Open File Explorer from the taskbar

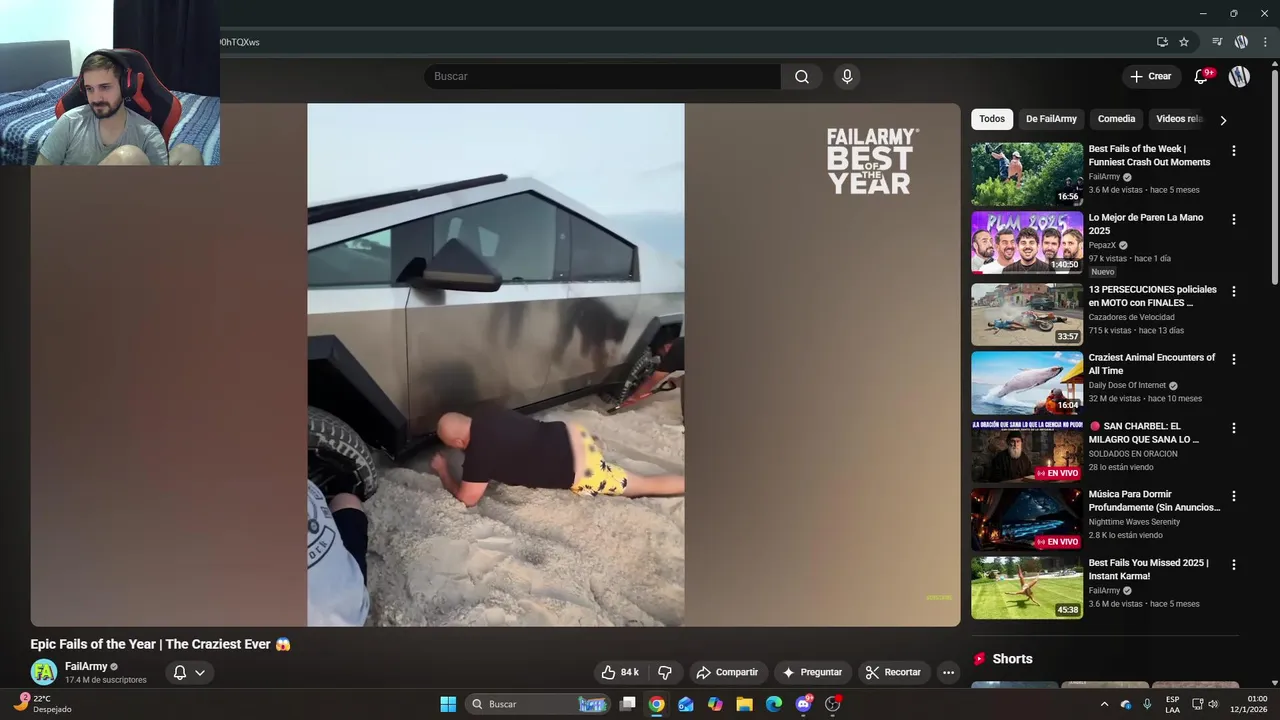coord(744,704)
